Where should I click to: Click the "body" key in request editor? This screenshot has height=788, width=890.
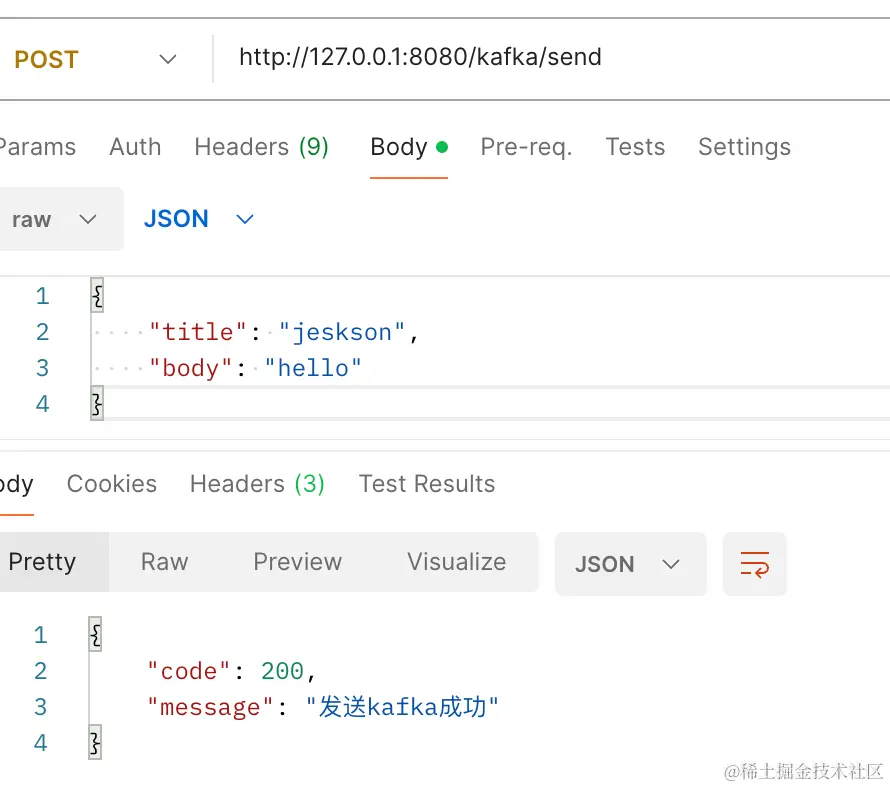click(190, 368)
